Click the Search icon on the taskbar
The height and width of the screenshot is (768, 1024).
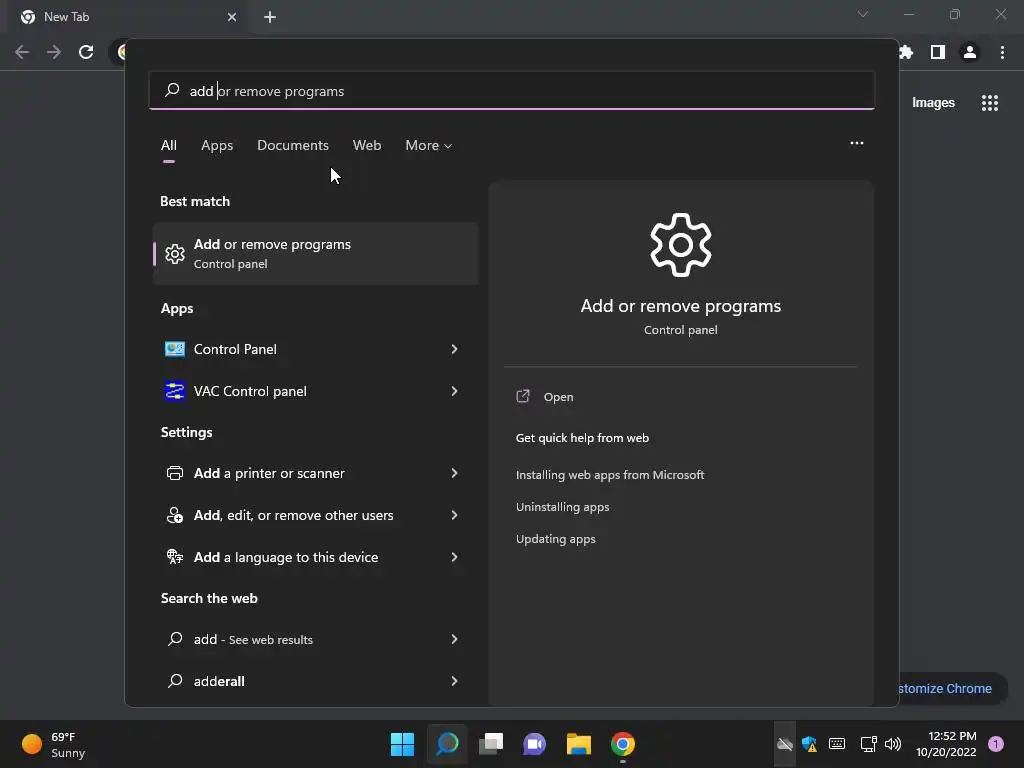[447, 744]
